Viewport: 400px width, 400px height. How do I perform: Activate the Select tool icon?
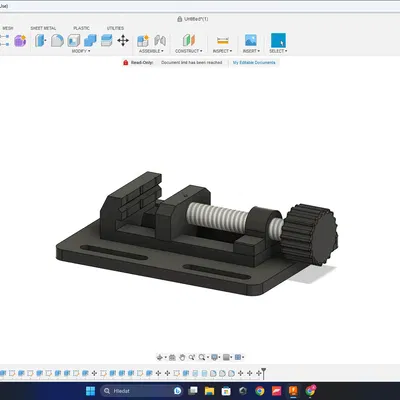tap(278, 40)
